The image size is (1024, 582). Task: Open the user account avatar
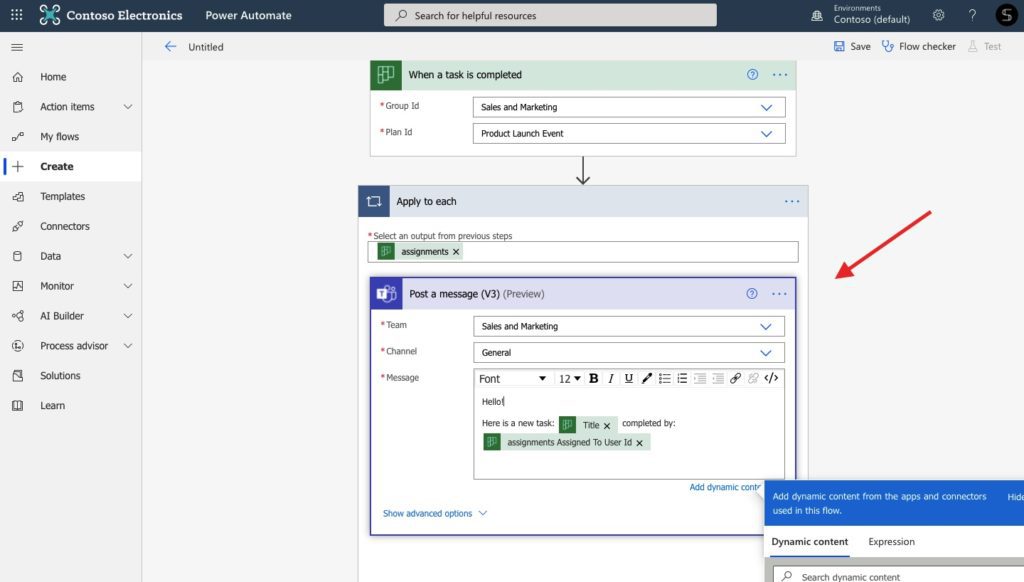pos(1006,15)
